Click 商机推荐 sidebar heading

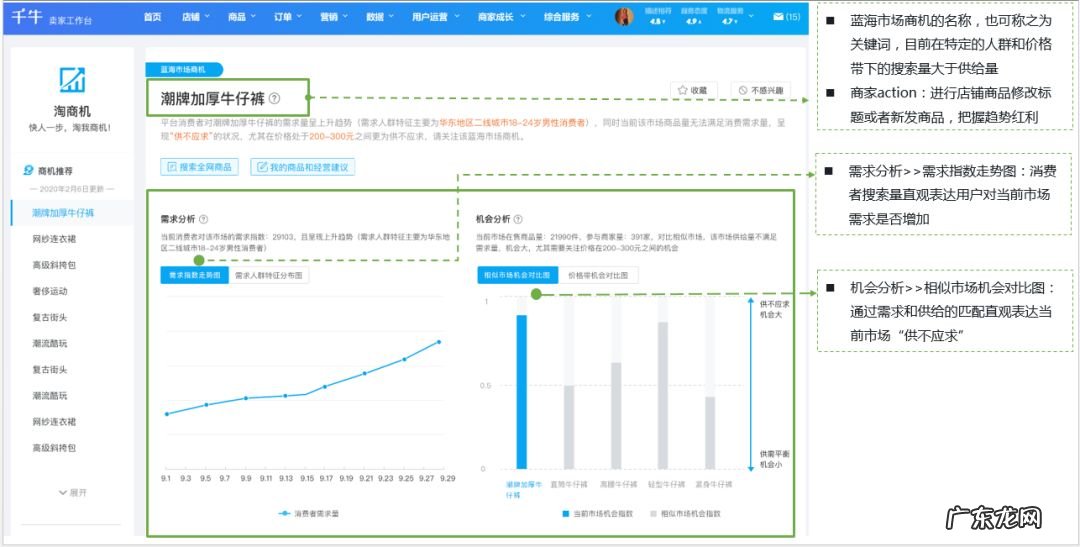click(55, 171)
